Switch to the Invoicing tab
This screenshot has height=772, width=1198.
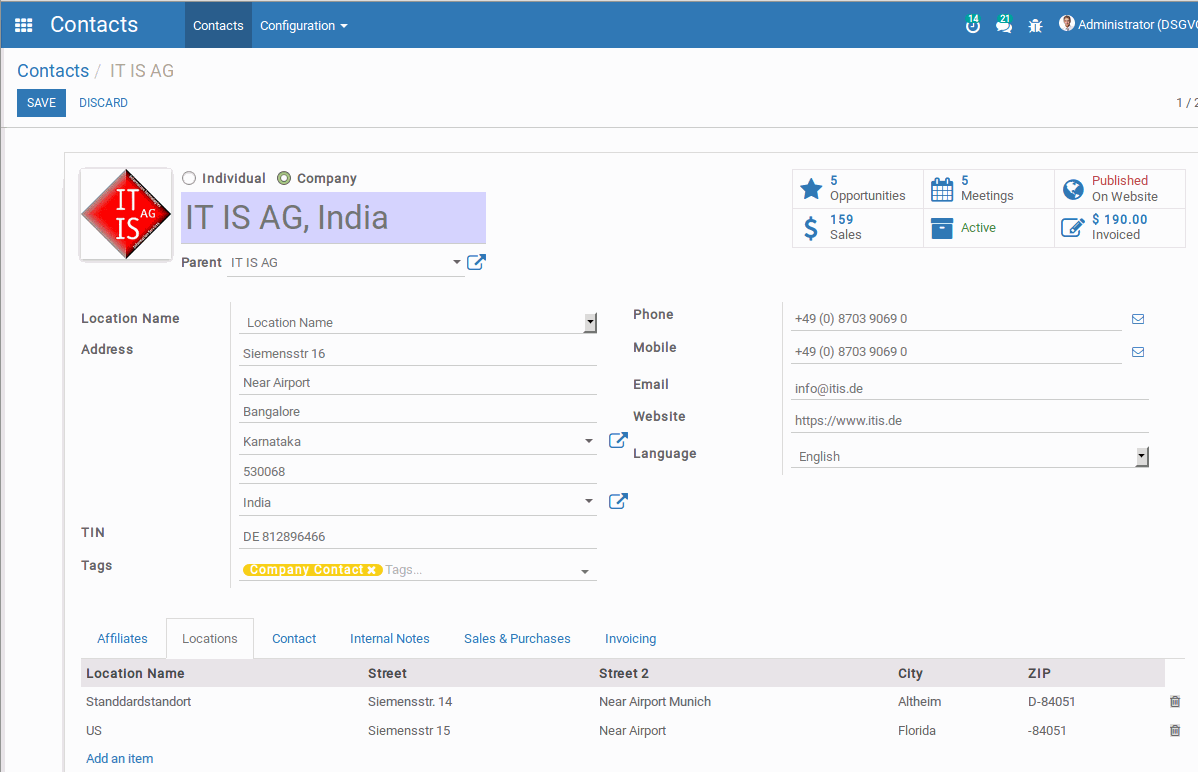click(630, 639)
